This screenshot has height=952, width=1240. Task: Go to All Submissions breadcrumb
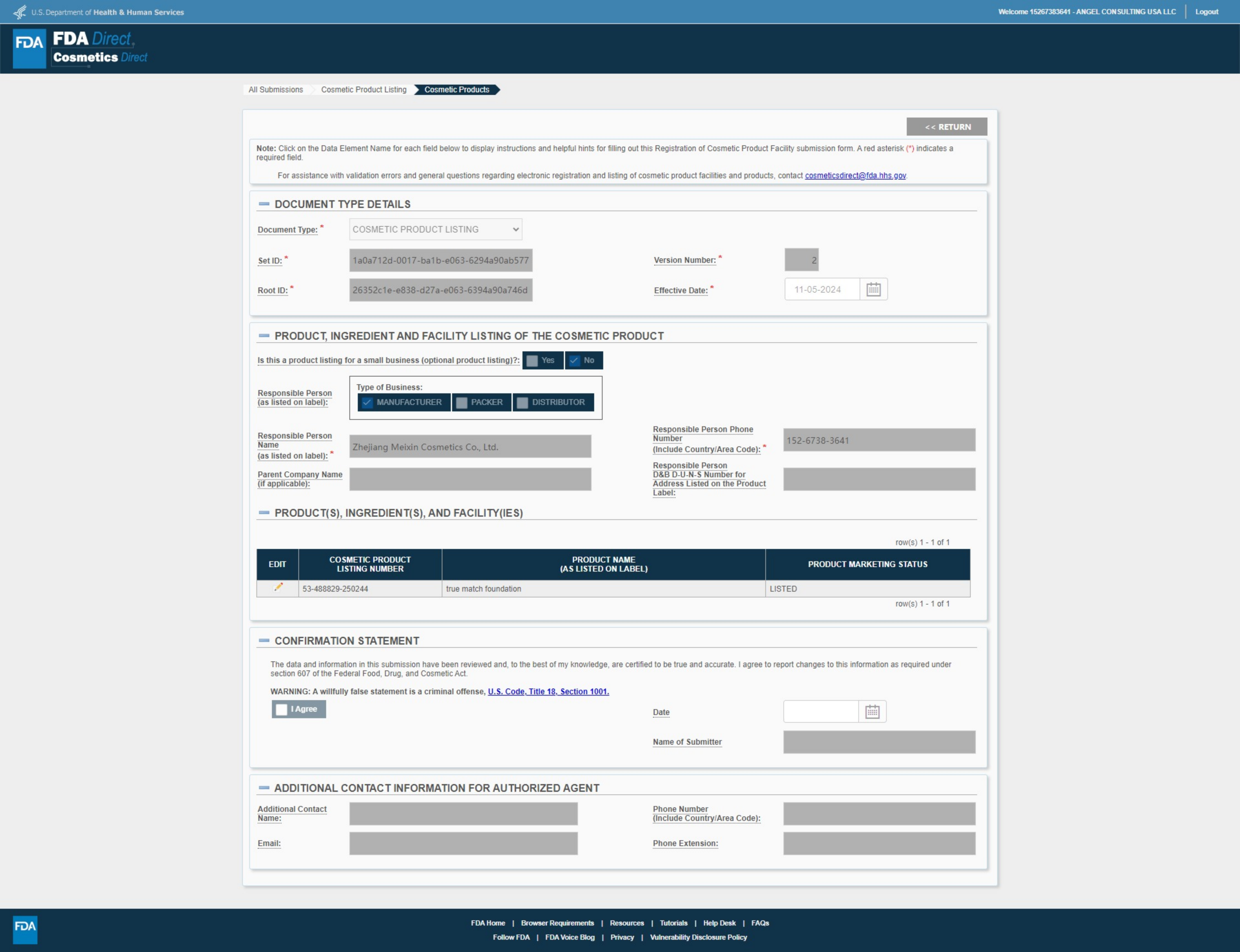coord(275,89)
